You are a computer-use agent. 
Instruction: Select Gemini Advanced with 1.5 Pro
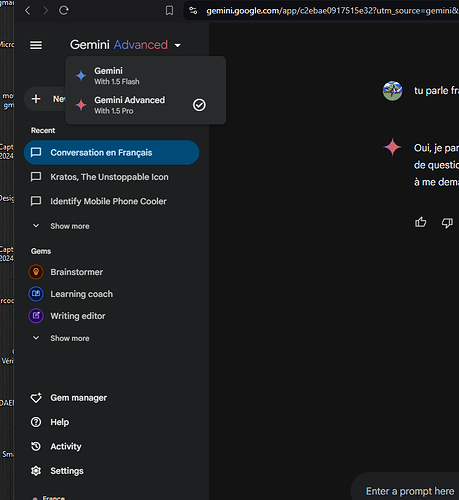[x=145, y=105]
